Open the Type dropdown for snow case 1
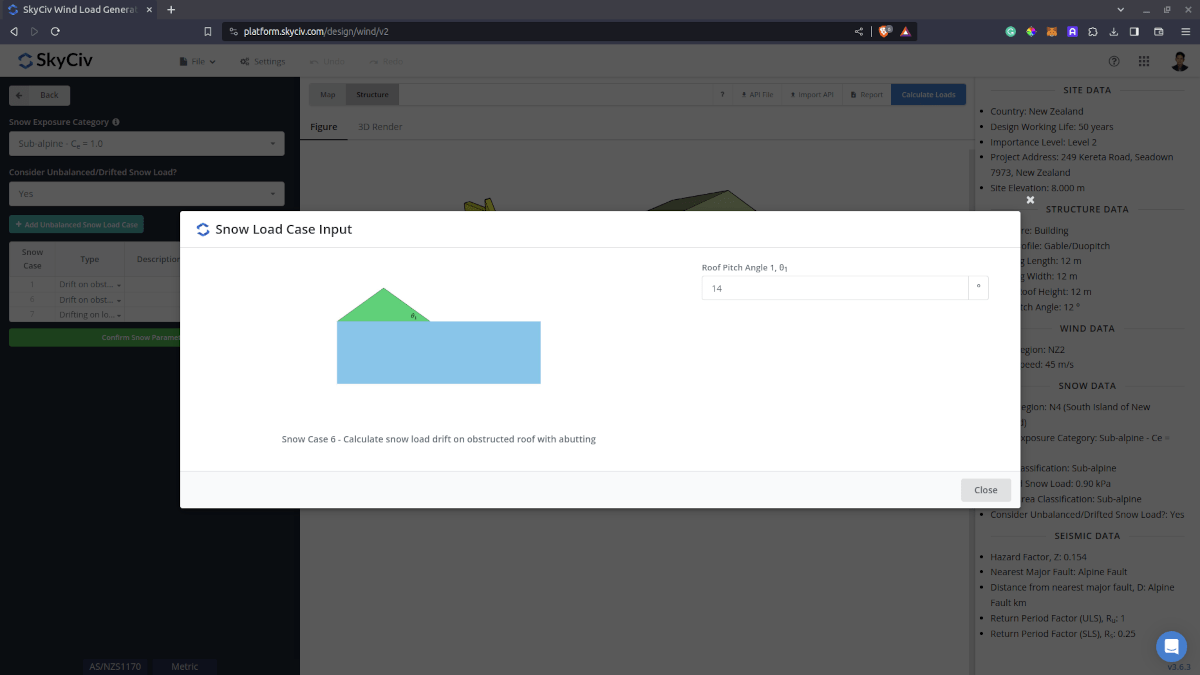Viewport: 1200px width, 675px height. pos(90,285)
